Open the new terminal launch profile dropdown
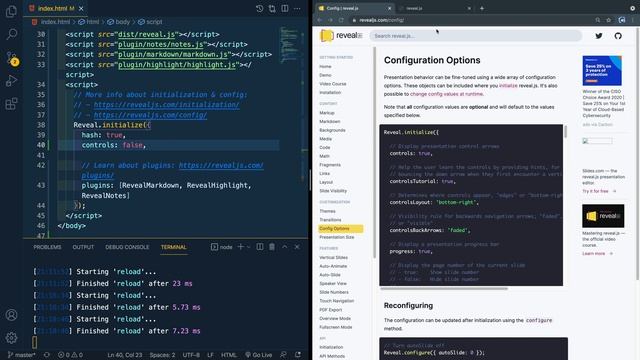Screen dimensions: 640x360 (x=248, y=247)
